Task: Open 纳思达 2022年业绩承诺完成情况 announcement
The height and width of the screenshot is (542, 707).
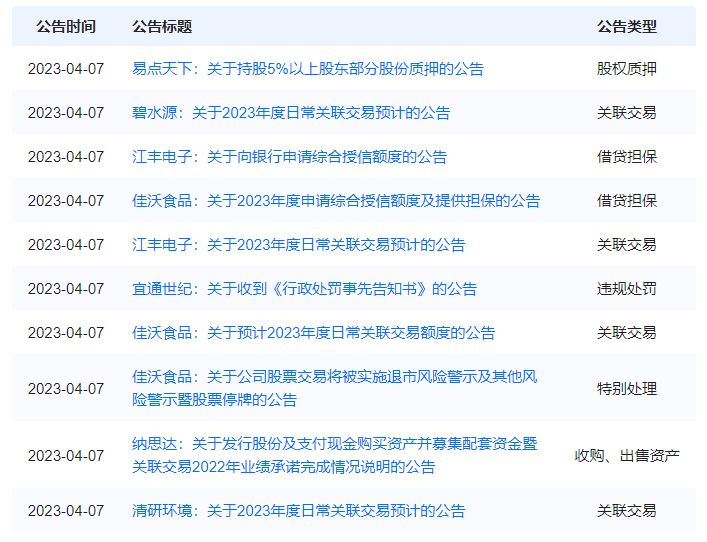Action: 335,455
